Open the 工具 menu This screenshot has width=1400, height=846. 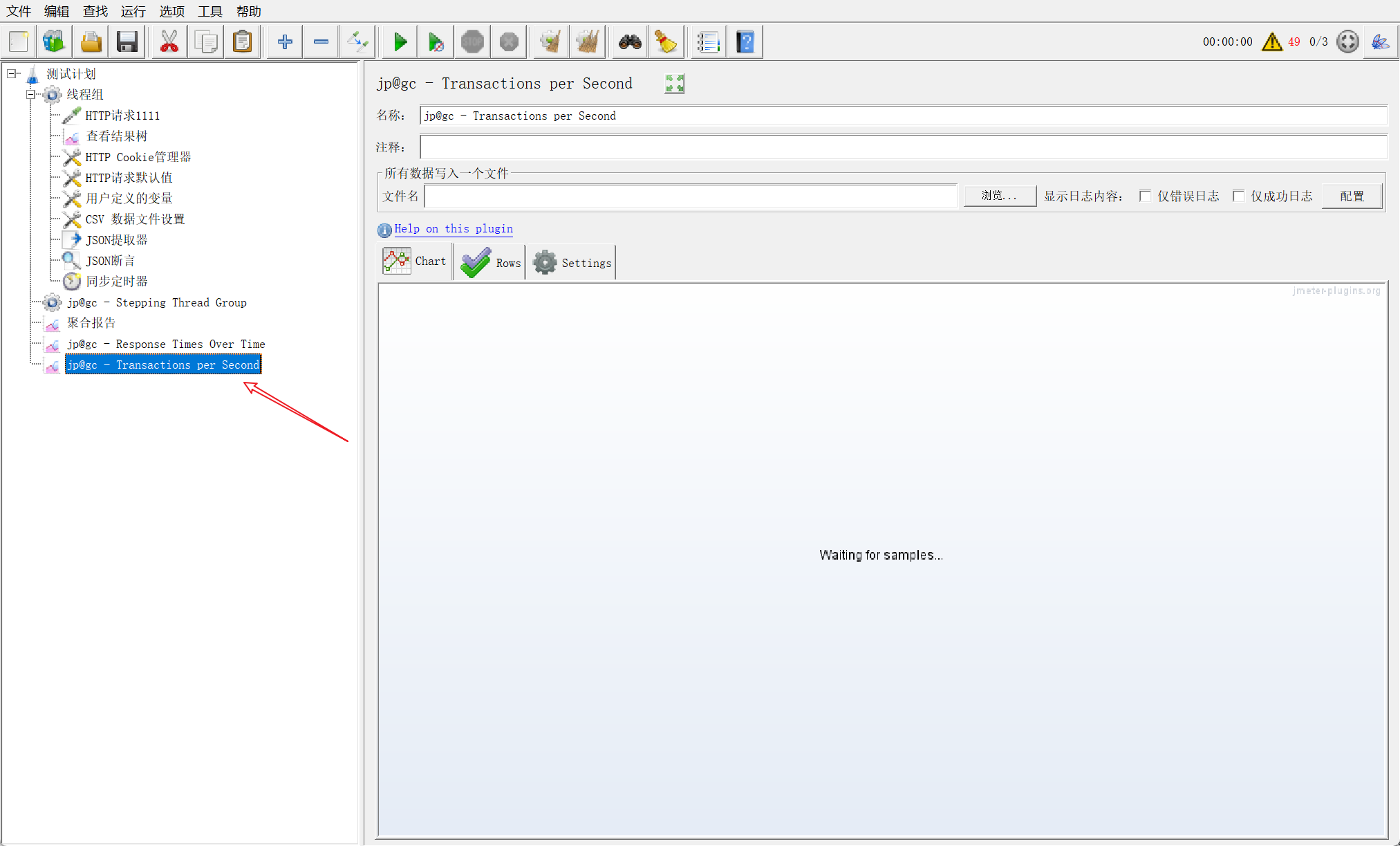(210, 11)
